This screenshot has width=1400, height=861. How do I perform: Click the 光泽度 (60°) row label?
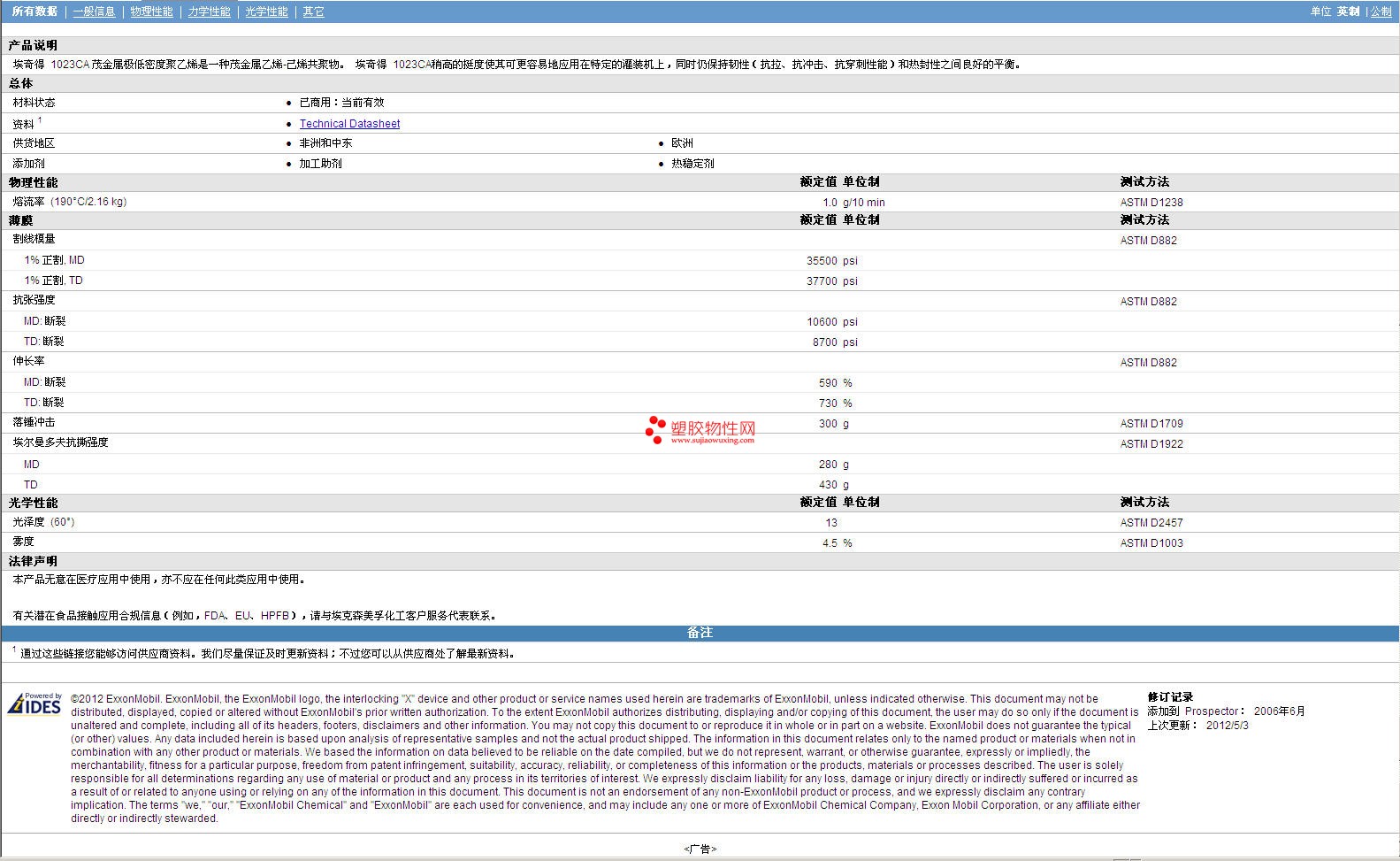pyautogui.click(x=43, y=522)
